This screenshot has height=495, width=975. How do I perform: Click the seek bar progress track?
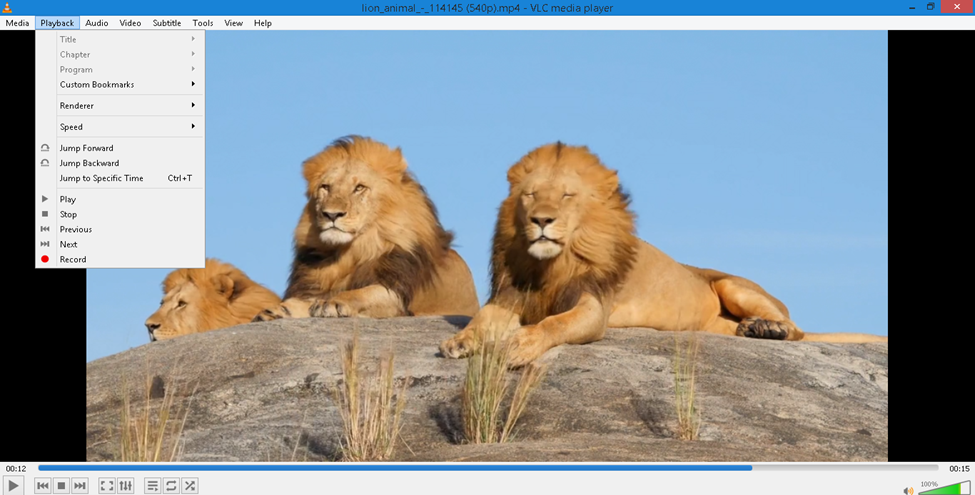(488, 468)
